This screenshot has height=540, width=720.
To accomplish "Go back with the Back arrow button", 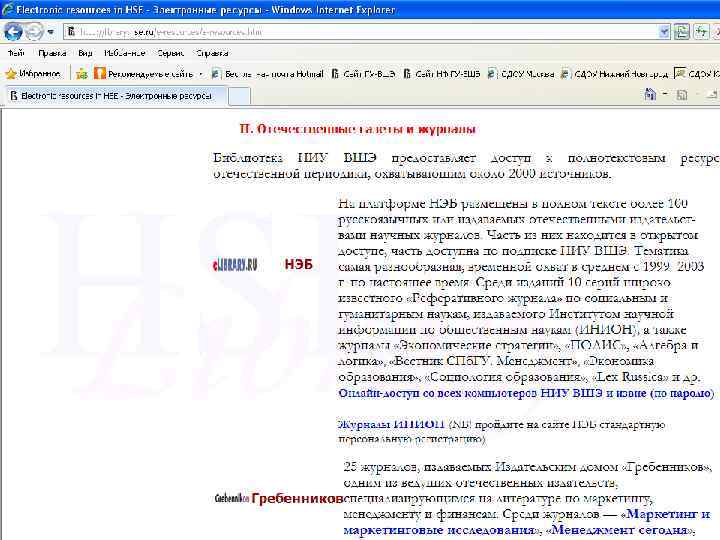I will (x=13, y=32).
